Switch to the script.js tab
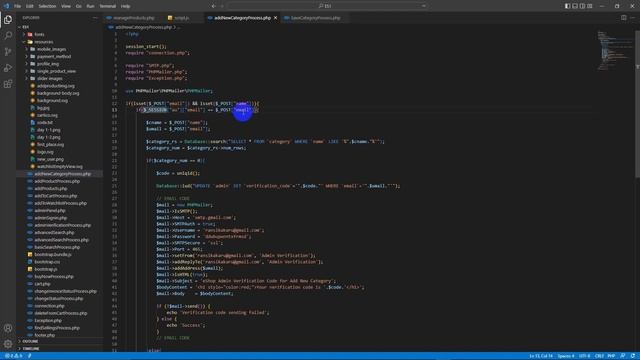The image size is (640, 360). point(182,18)
